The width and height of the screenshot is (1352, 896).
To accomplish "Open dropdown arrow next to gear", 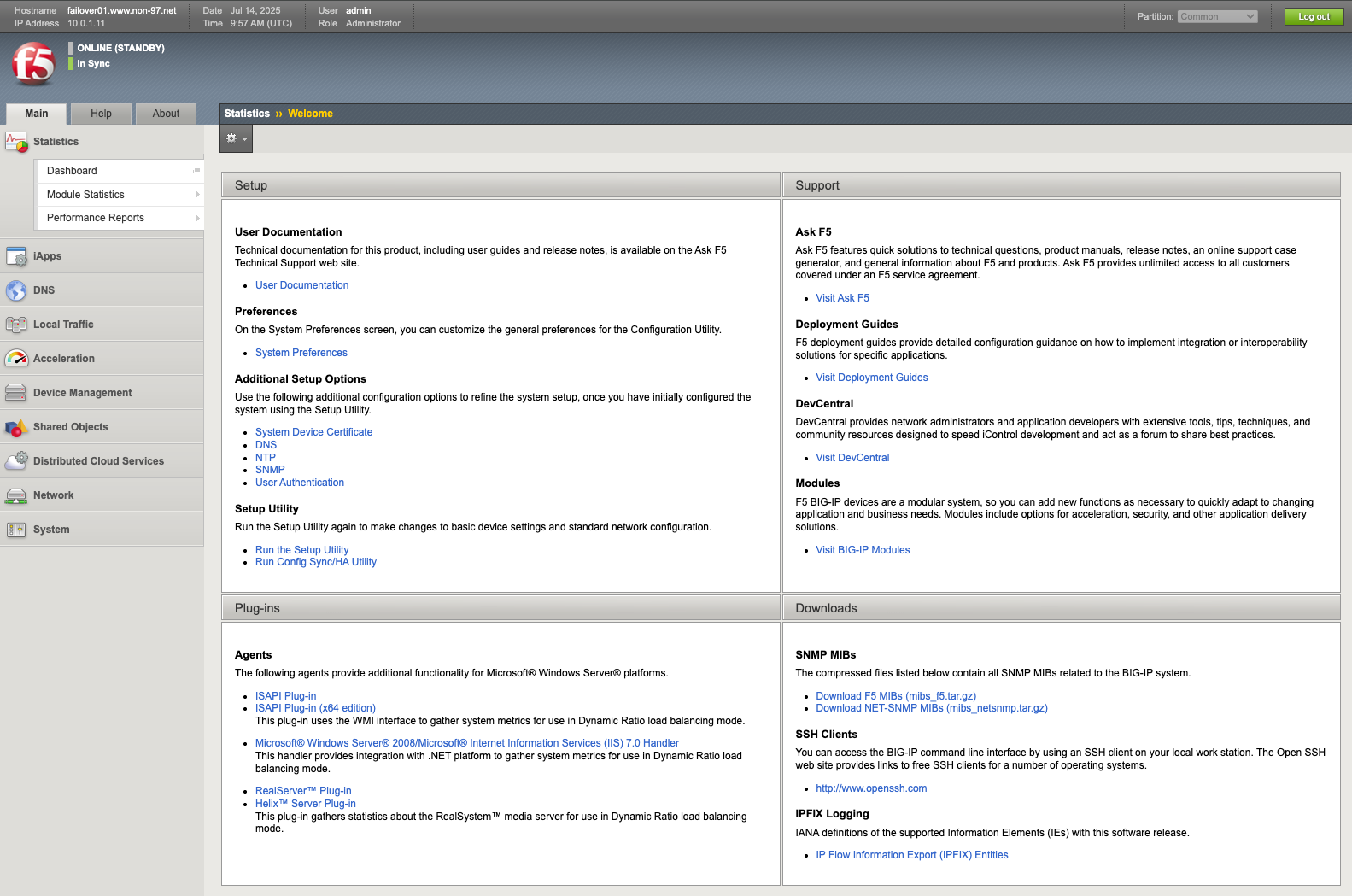I will pos(245,139).
